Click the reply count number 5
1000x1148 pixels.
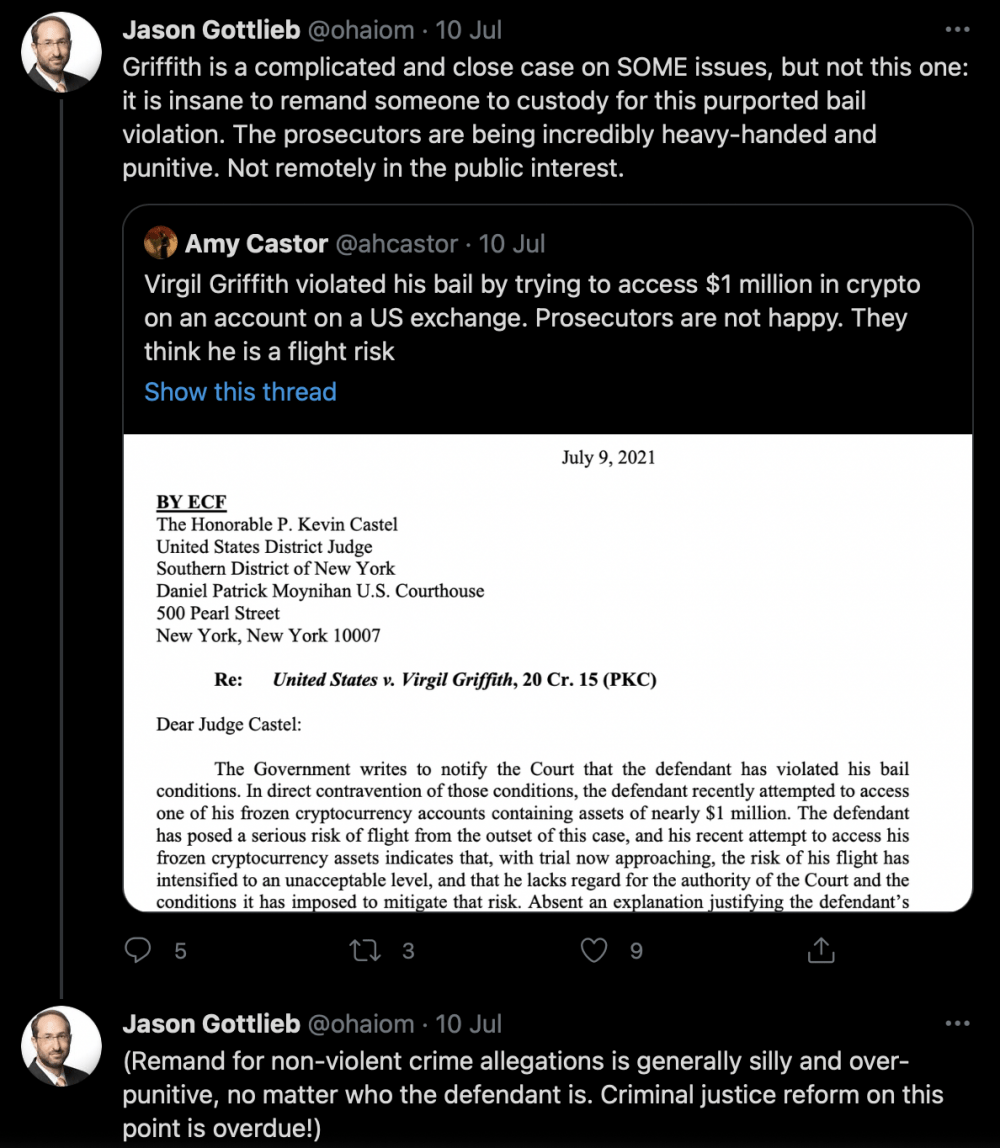tap(180, 951)
